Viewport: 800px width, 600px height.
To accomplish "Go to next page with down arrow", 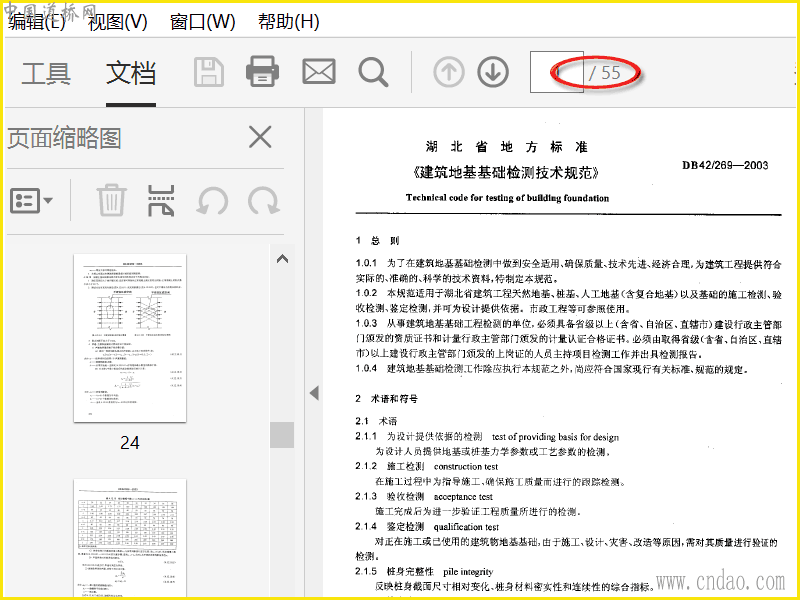I will click(x=493, y=72).
